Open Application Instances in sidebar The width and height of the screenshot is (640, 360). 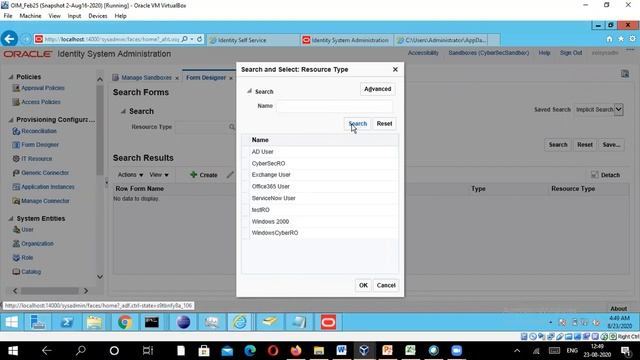point(48,187)
